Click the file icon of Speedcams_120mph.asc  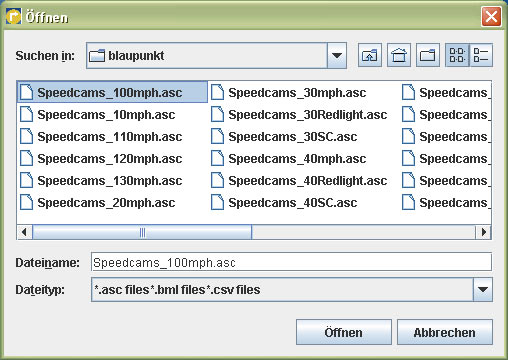pyautogui.click(x=26, y=158)
